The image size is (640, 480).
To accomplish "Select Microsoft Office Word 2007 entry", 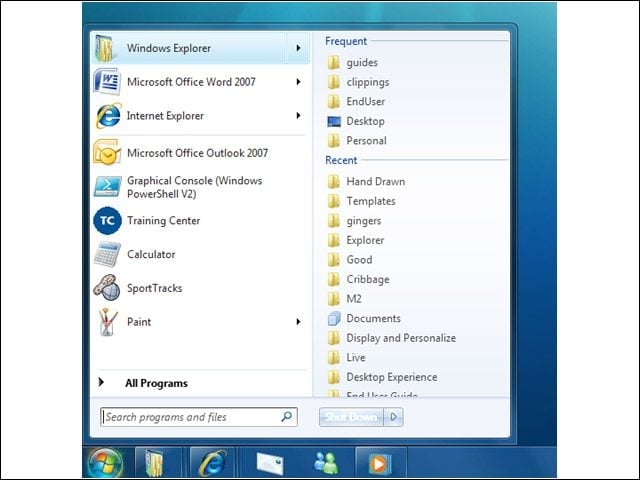I will [199, 82].
